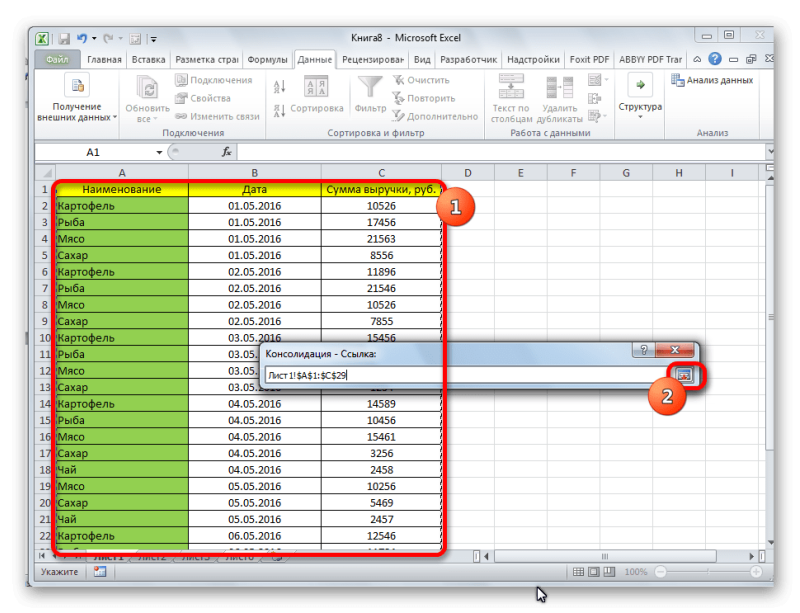Click the Save icon in quick access toolbar
This screenshot has width=800, height=613.
pyautogui.click(x=64, y=38)
